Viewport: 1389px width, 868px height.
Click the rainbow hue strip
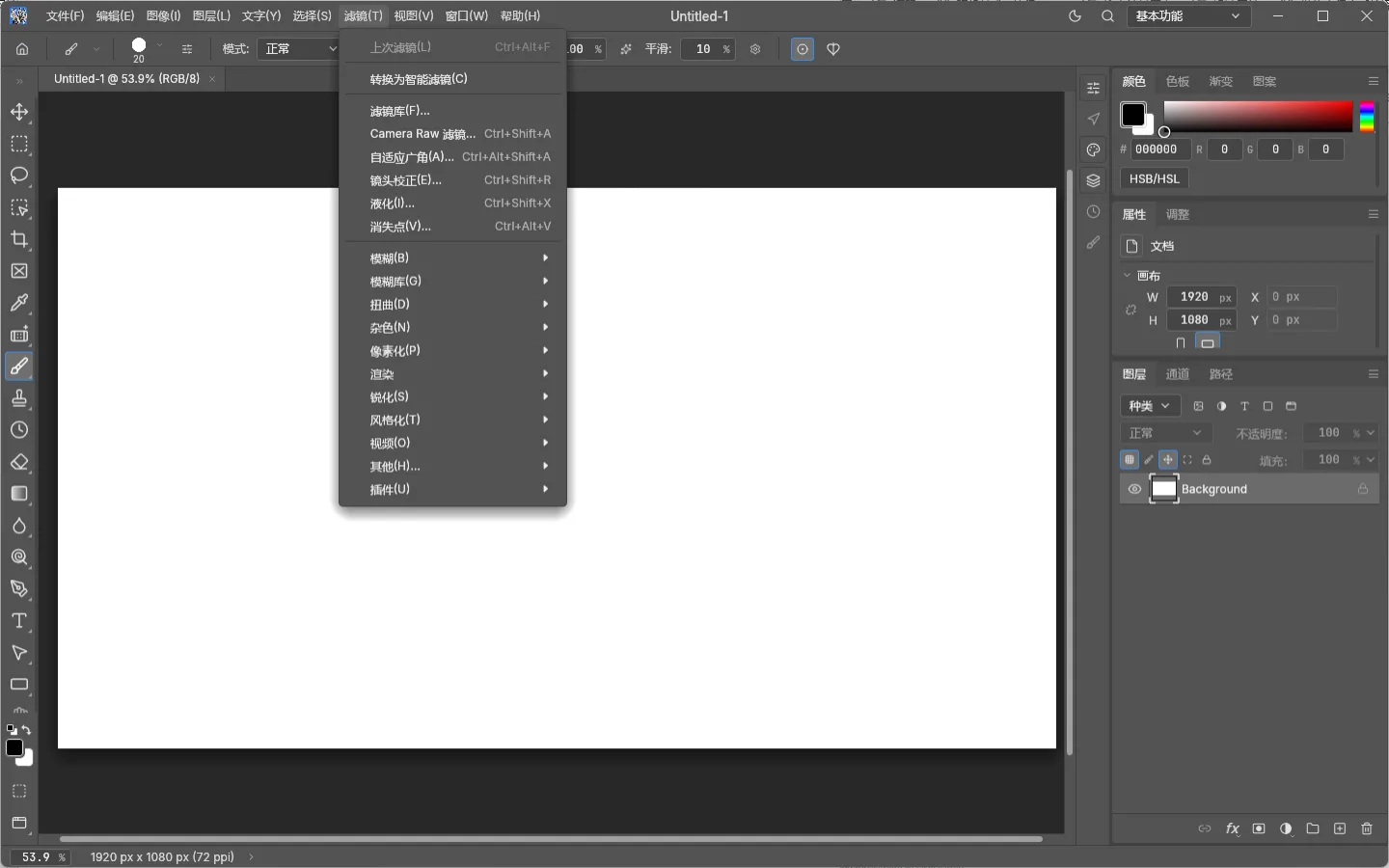[1367, 116]
